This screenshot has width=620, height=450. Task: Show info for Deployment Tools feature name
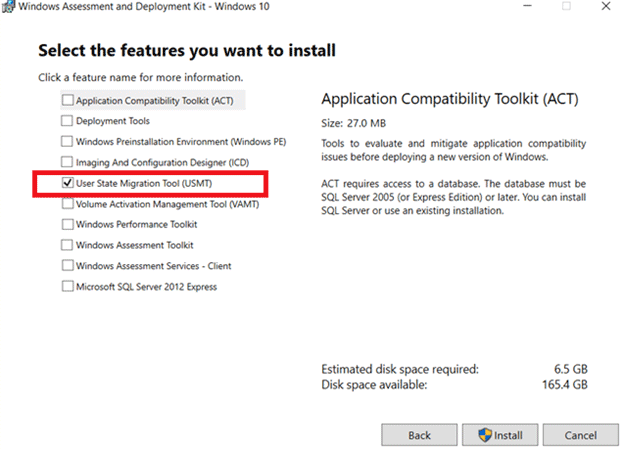113,121
